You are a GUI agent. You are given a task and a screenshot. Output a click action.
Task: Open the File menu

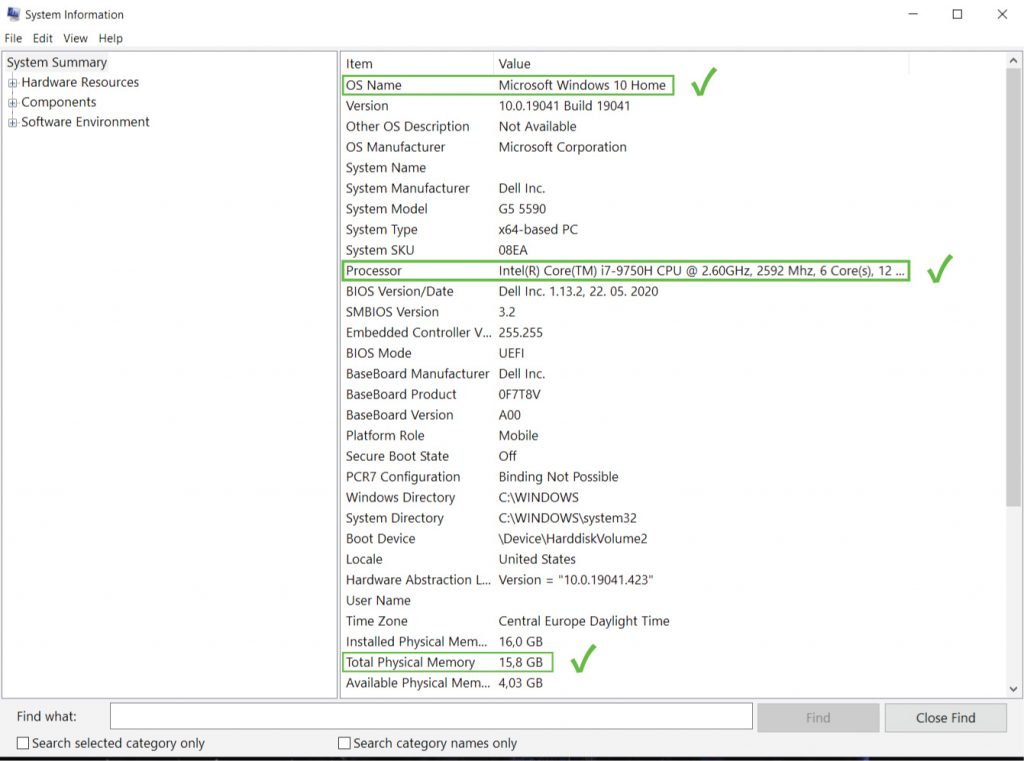pyautogui.click(x=13, y=38)
